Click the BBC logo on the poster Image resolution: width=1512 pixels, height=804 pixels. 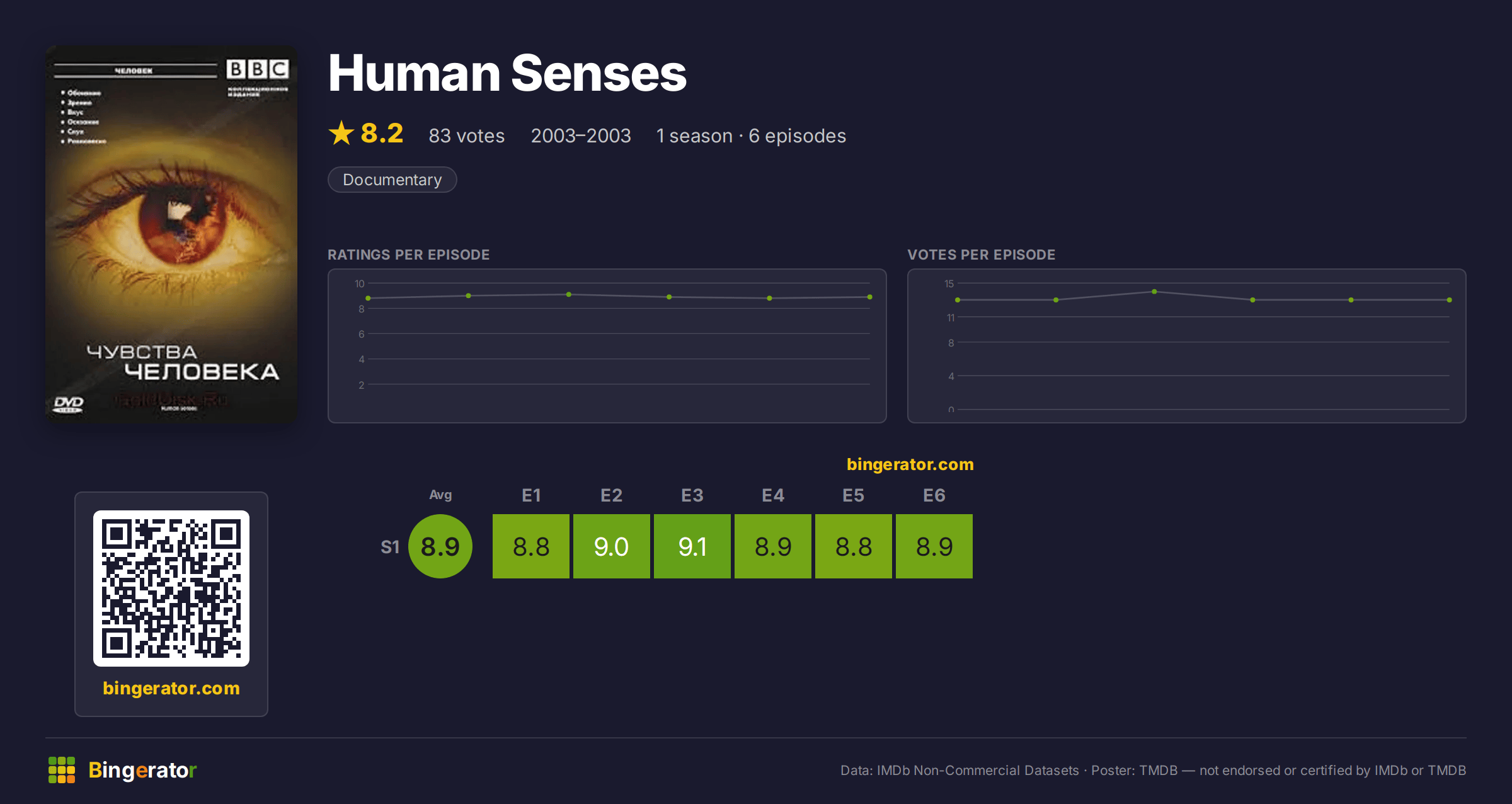point(258,69)
